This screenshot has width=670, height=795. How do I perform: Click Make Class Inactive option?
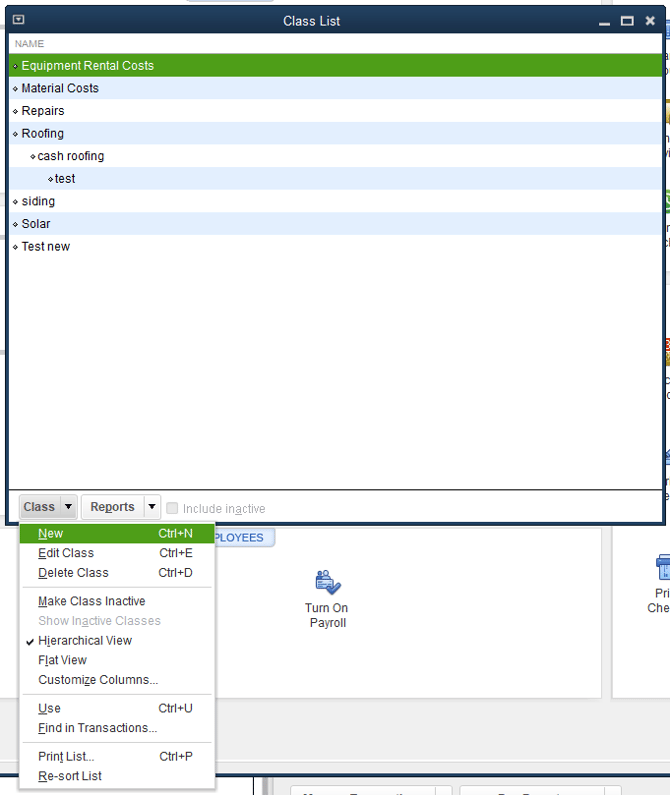click(91, 601)
